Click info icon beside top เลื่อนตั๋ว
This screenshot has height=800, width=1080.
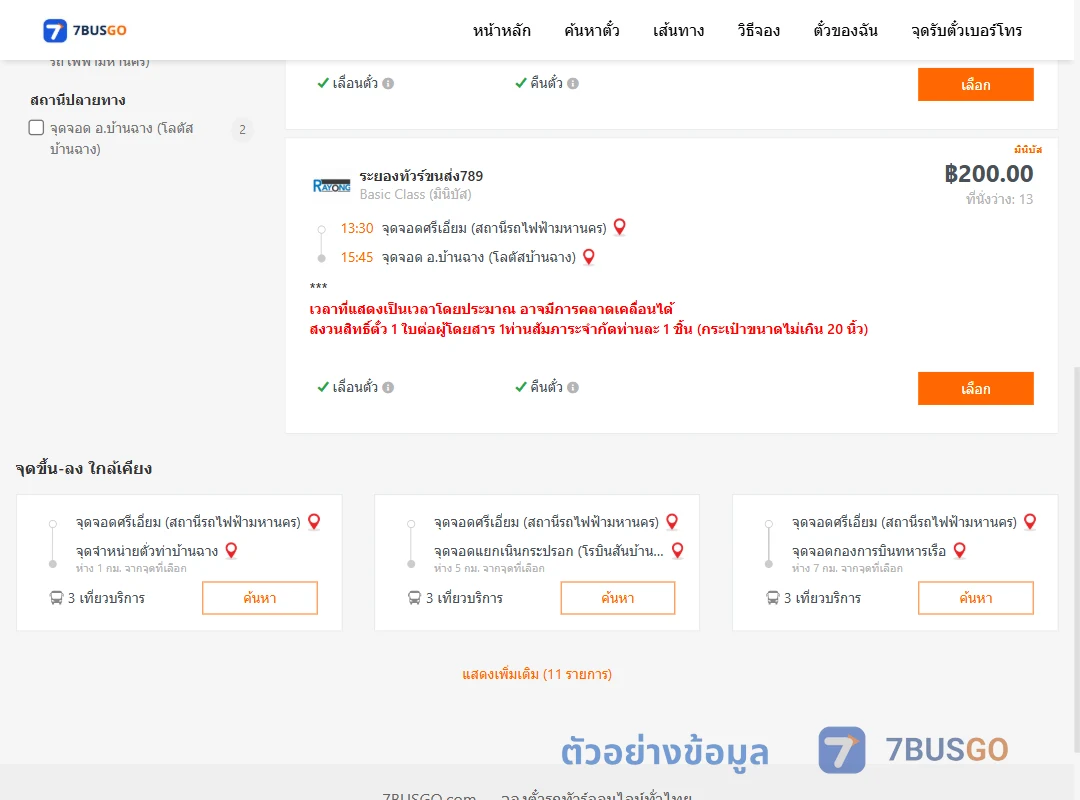tap(388, 83)
